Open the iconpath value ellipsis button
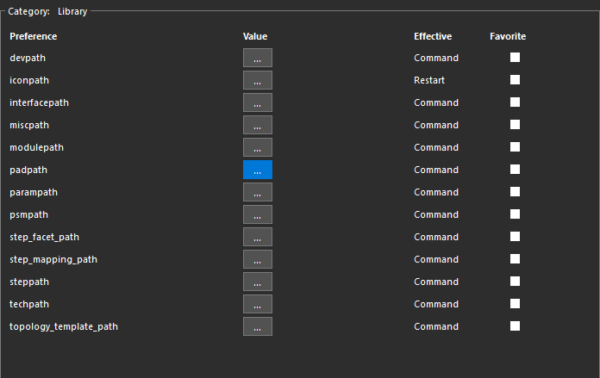Viewport: 600px width, 378px height. [258, 80]
